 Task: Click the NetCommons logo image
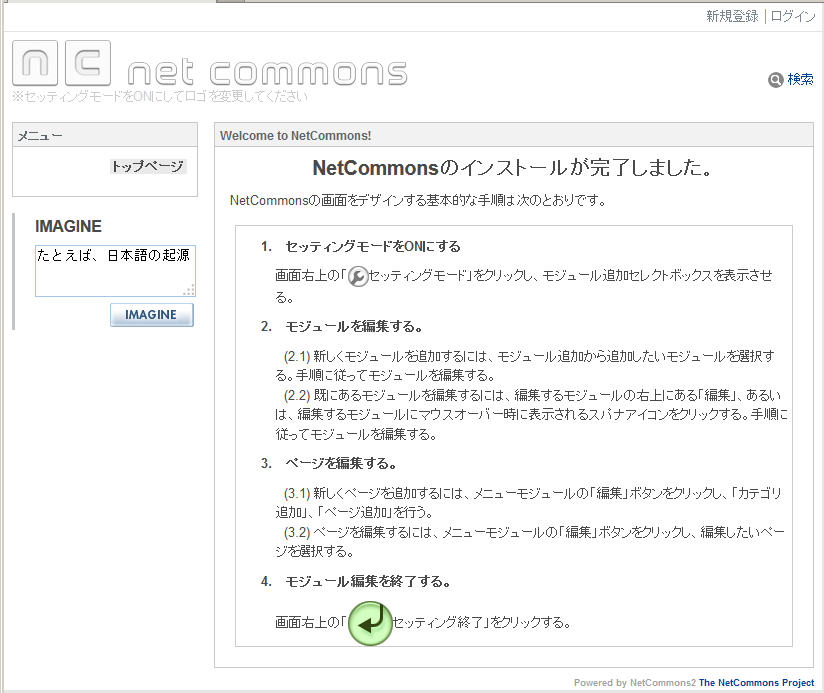tap(210, 64)
